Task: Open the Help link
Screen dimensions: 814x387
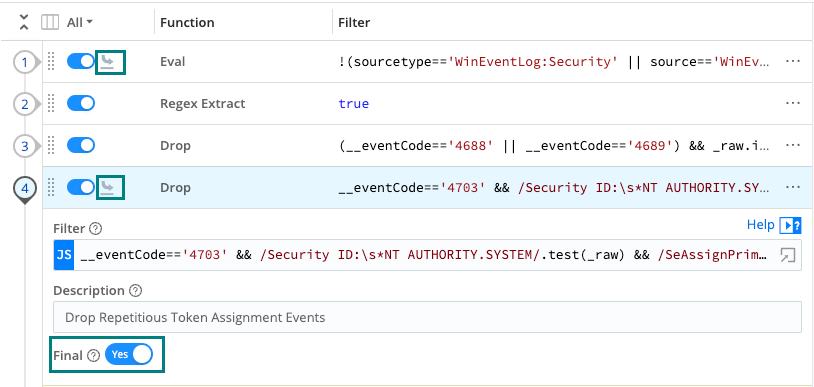Action: coord(760,224)
